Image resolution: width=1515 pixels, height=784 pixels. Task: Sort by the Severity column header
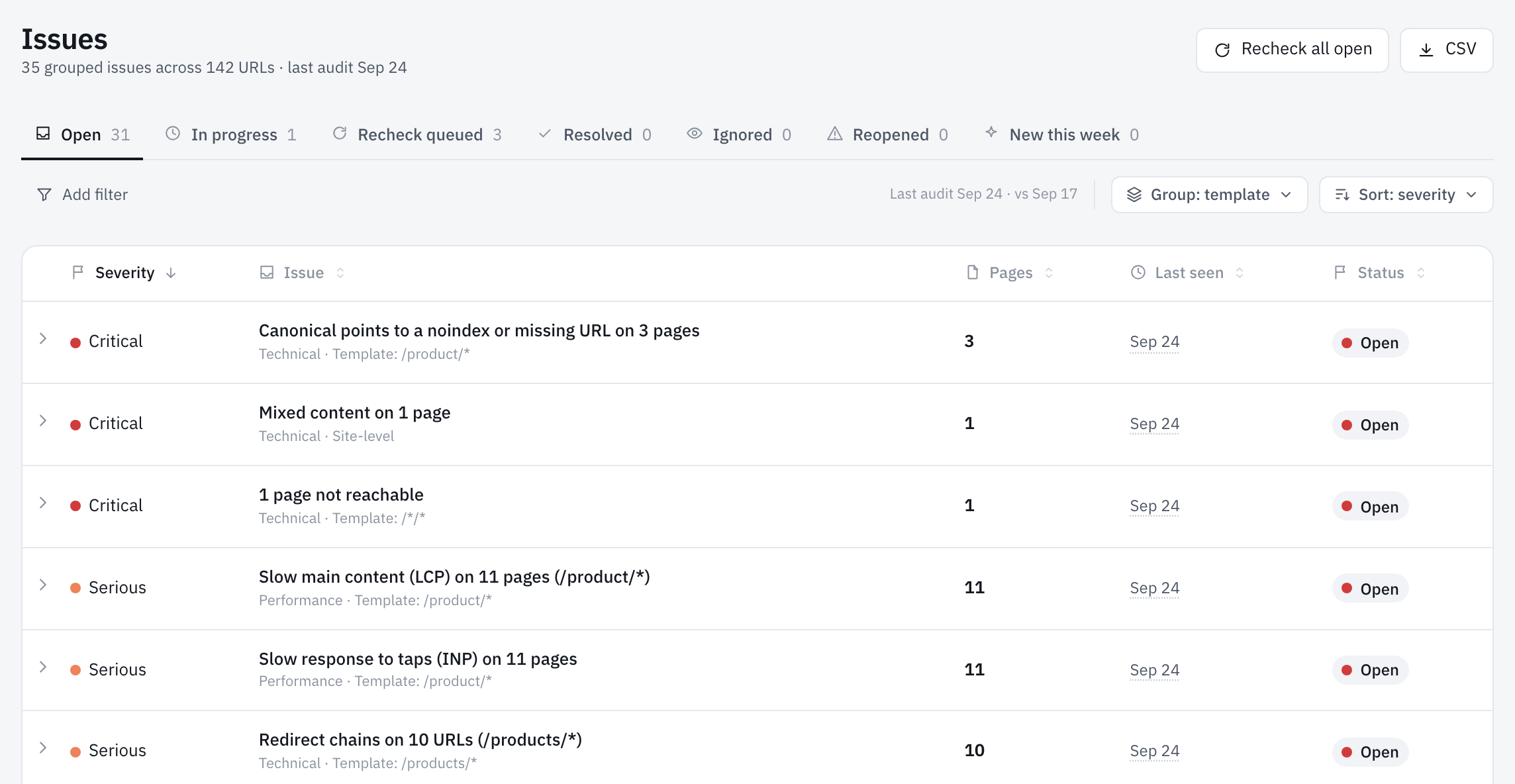point(124,273)
